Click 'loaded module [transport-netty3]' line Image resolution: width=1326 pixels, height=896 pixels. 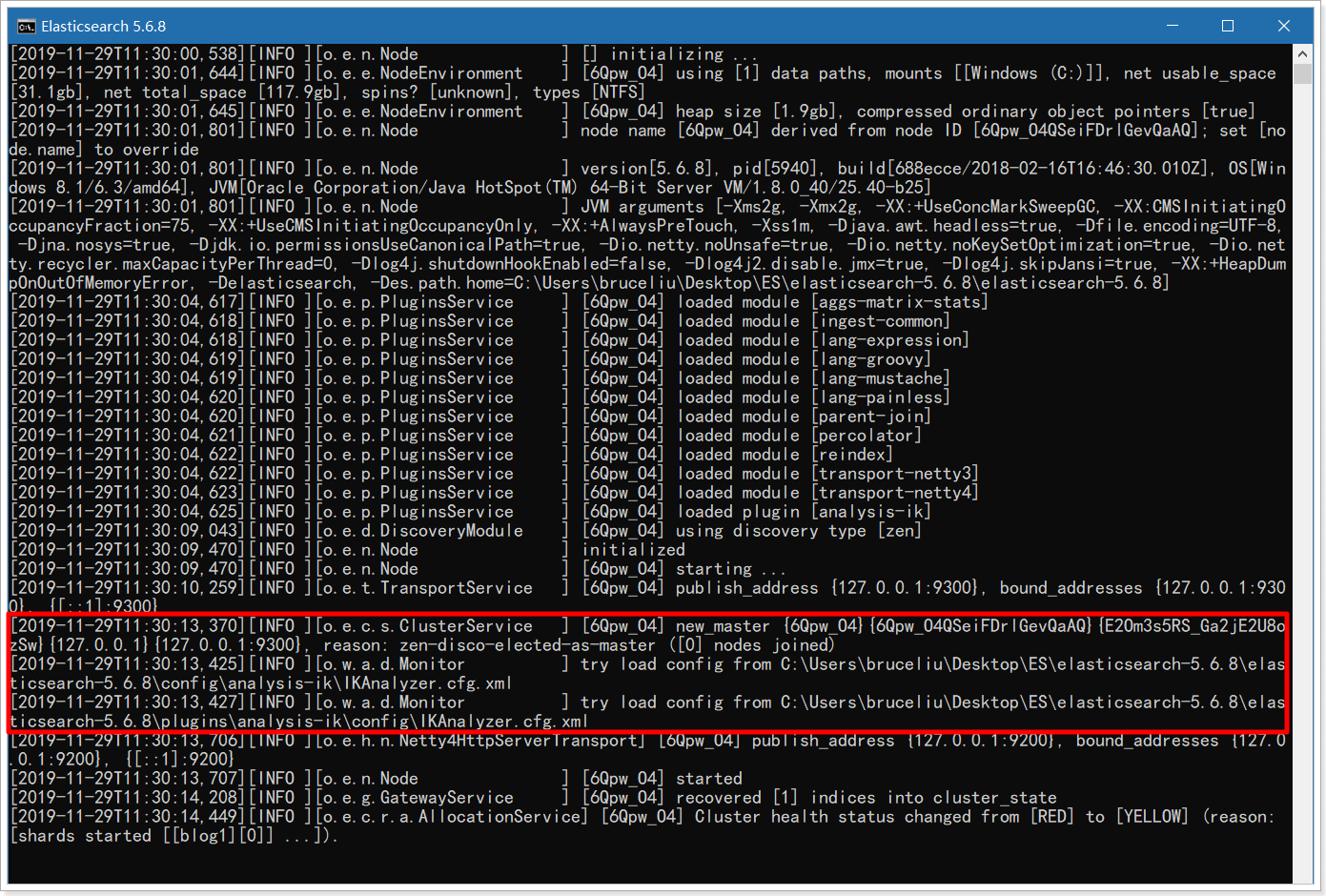pos(827,474)
